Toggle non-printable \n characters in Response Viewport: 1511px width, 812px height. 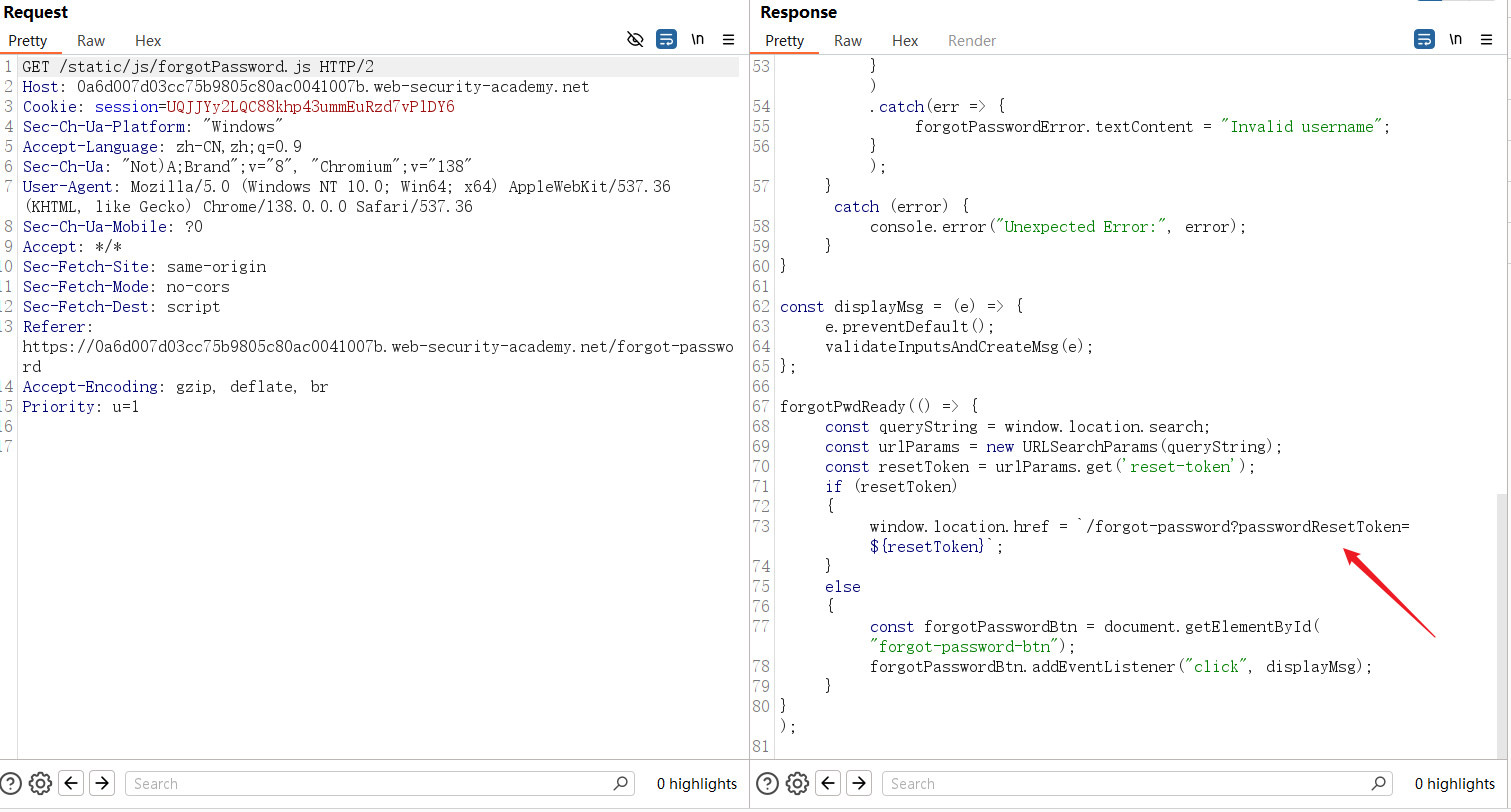pos(1455,40)
